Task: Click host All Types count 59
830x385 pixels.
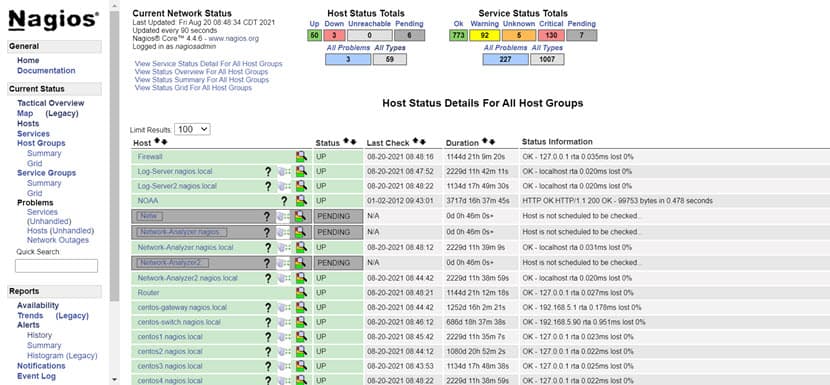Action: [390, 59]
